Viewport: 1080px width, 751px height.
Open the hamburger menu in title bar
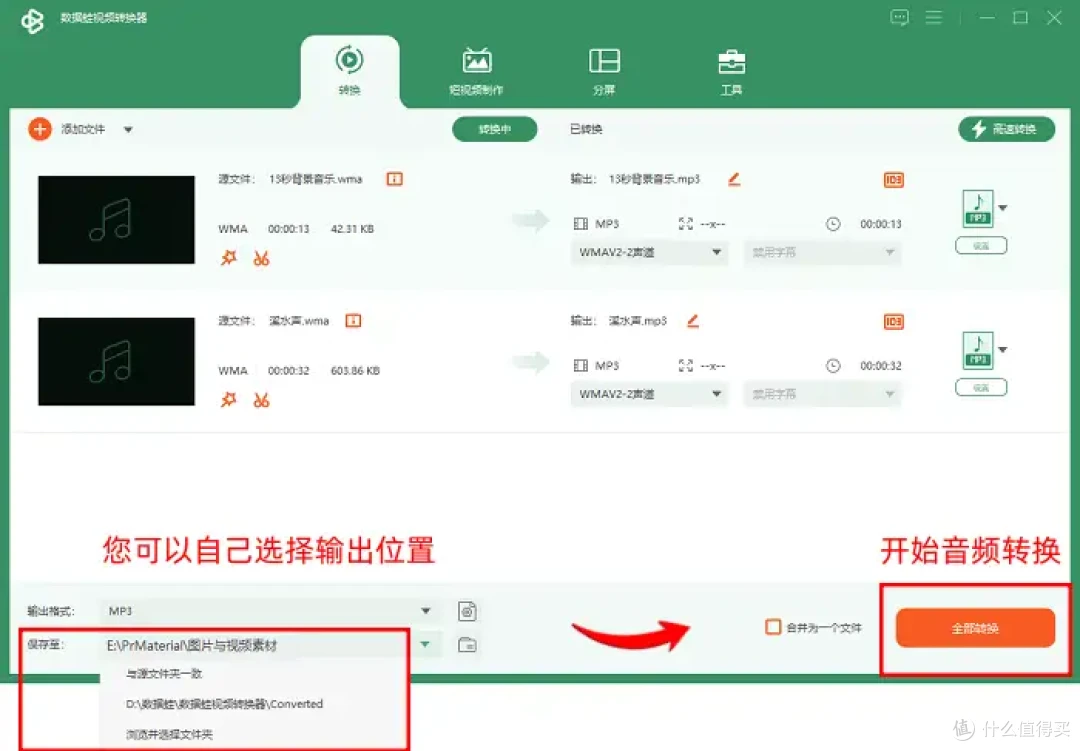click(x=934, y=17)
